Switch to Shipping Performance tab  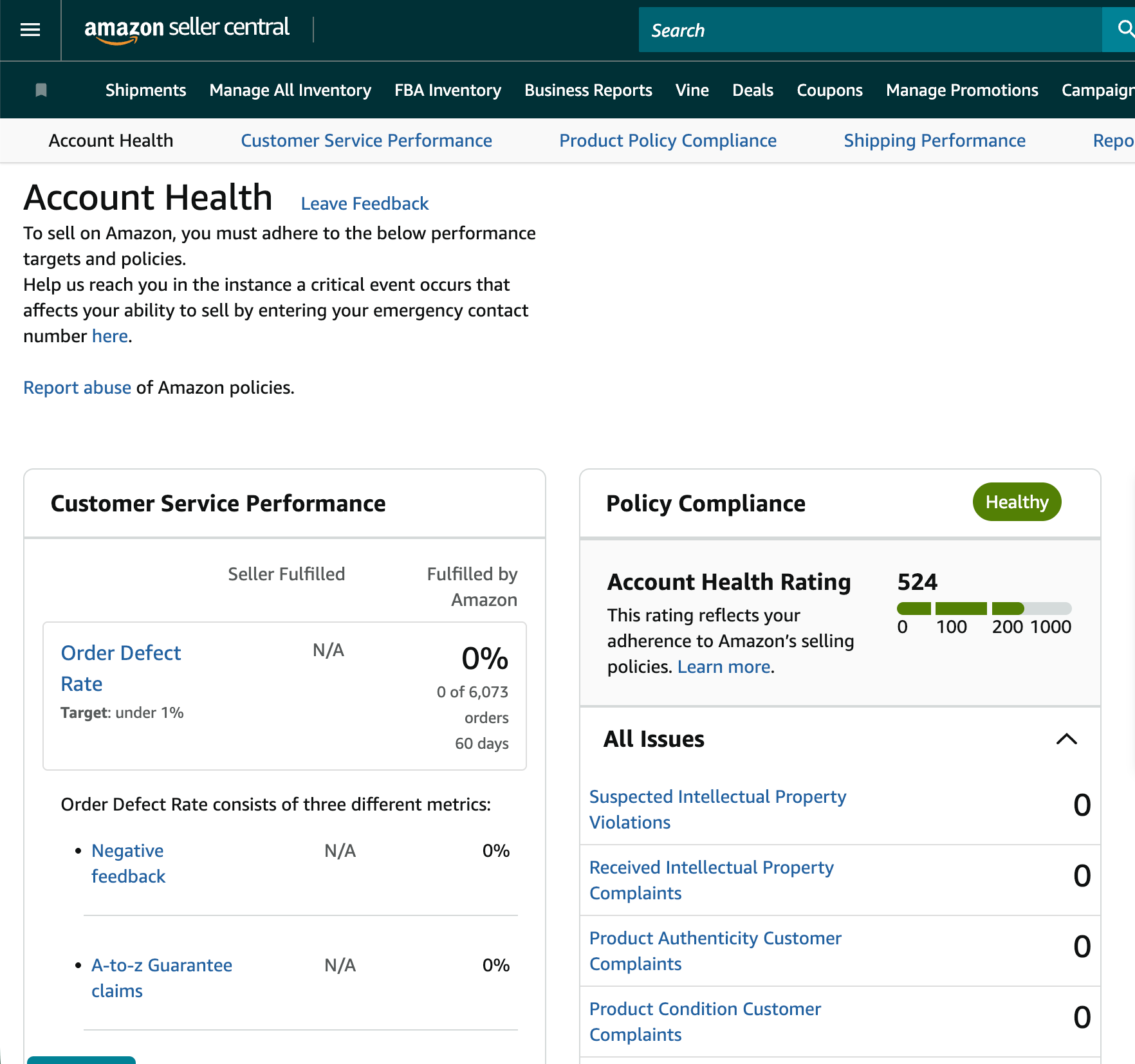(934, 140)
